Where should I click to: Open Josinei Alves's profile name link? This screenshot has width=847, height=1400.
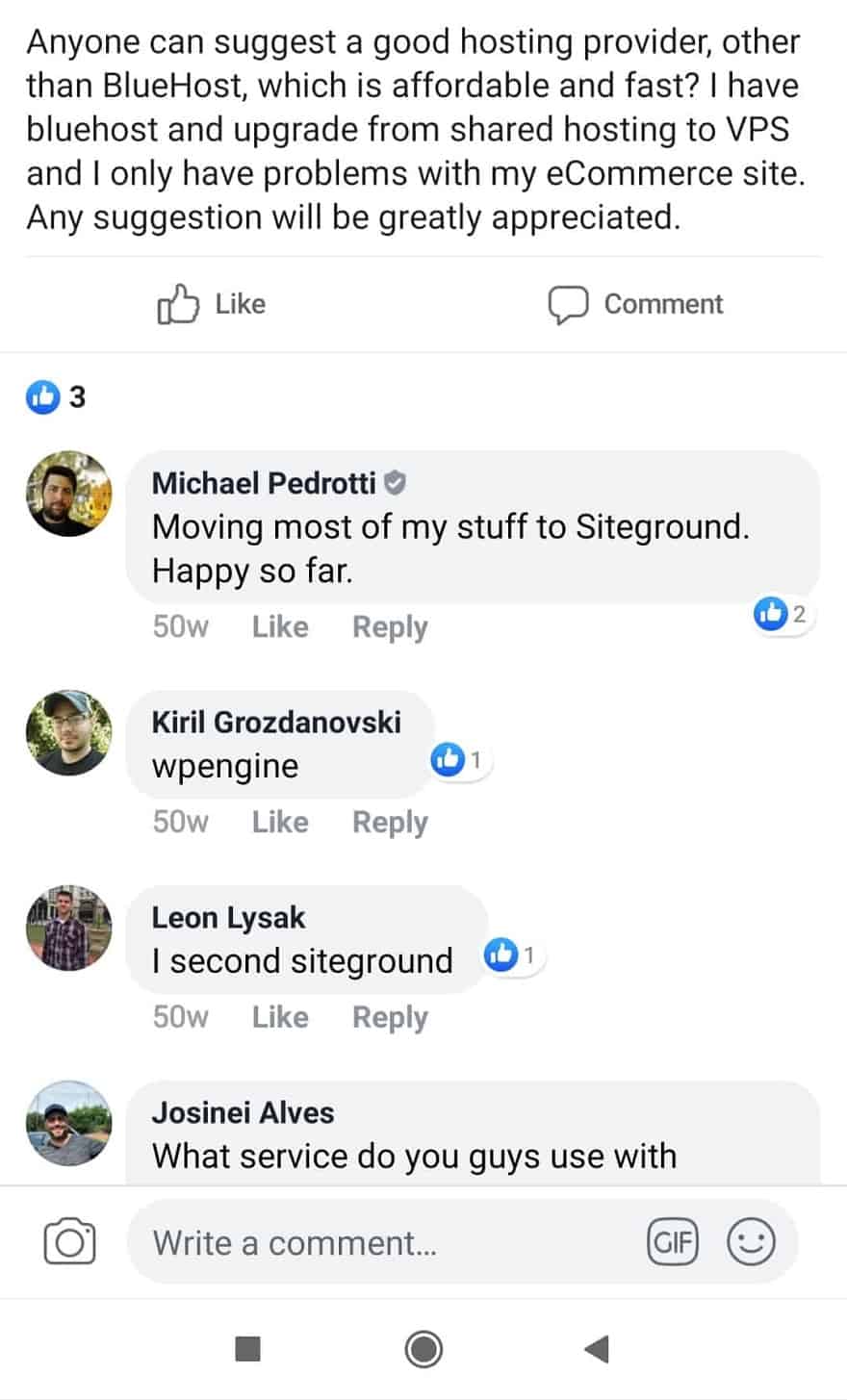(243, 1112)
